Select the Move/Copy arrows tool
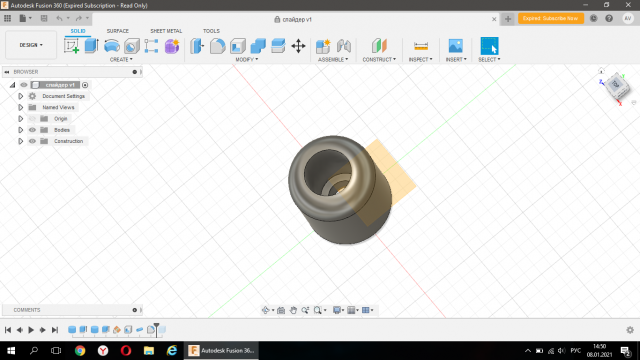640x360 pixels. pyautogui.click(x=298, y=46)
